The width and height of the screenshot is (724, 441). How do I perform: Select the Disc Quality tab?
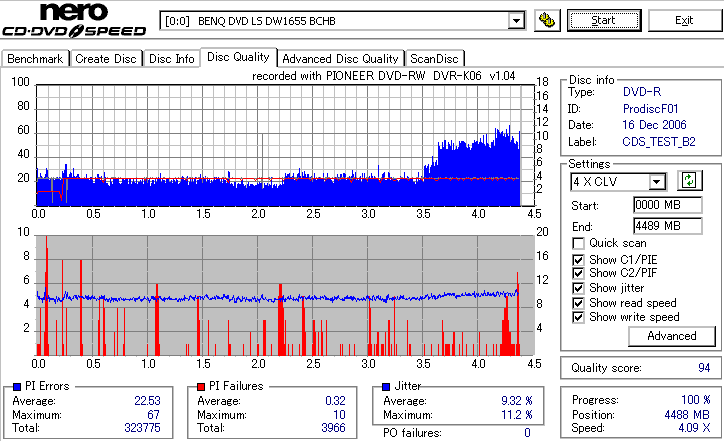tap(238, 57)
